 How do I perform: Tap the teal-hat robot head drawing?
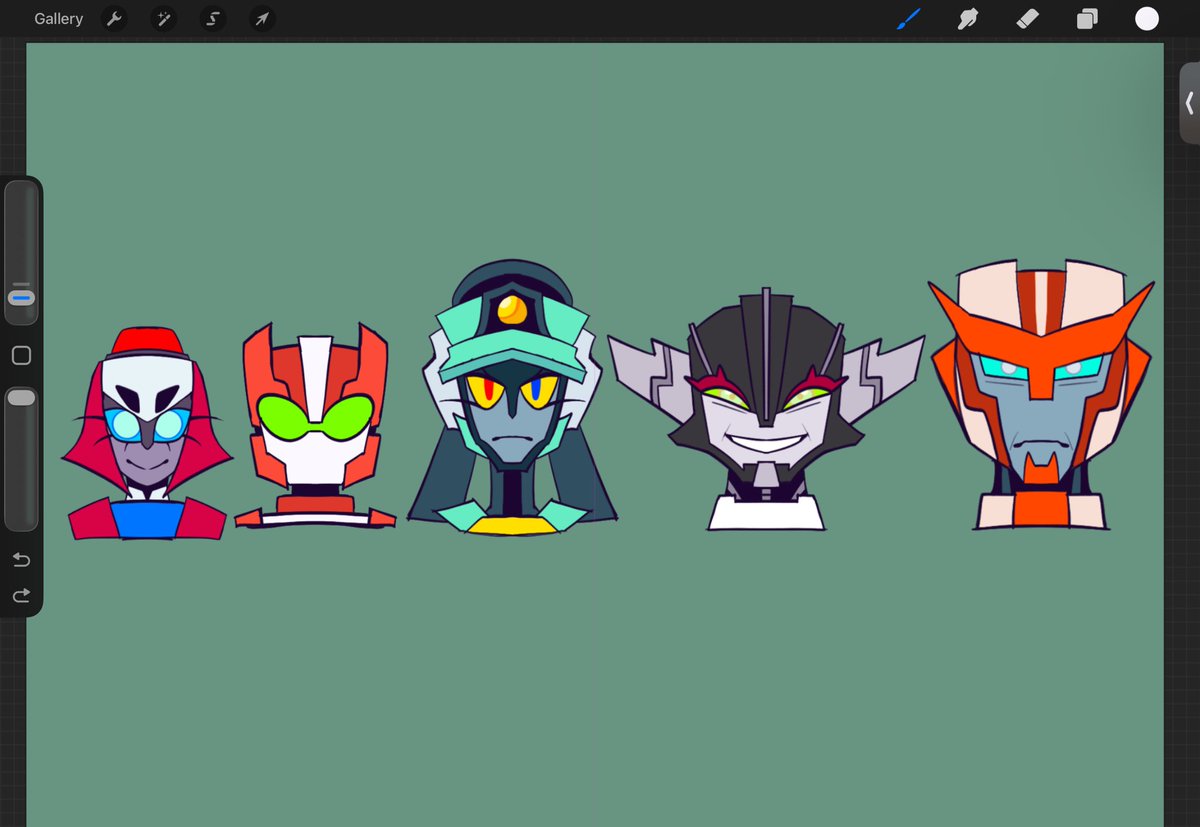pyautogui.click(x=512, y=398)
